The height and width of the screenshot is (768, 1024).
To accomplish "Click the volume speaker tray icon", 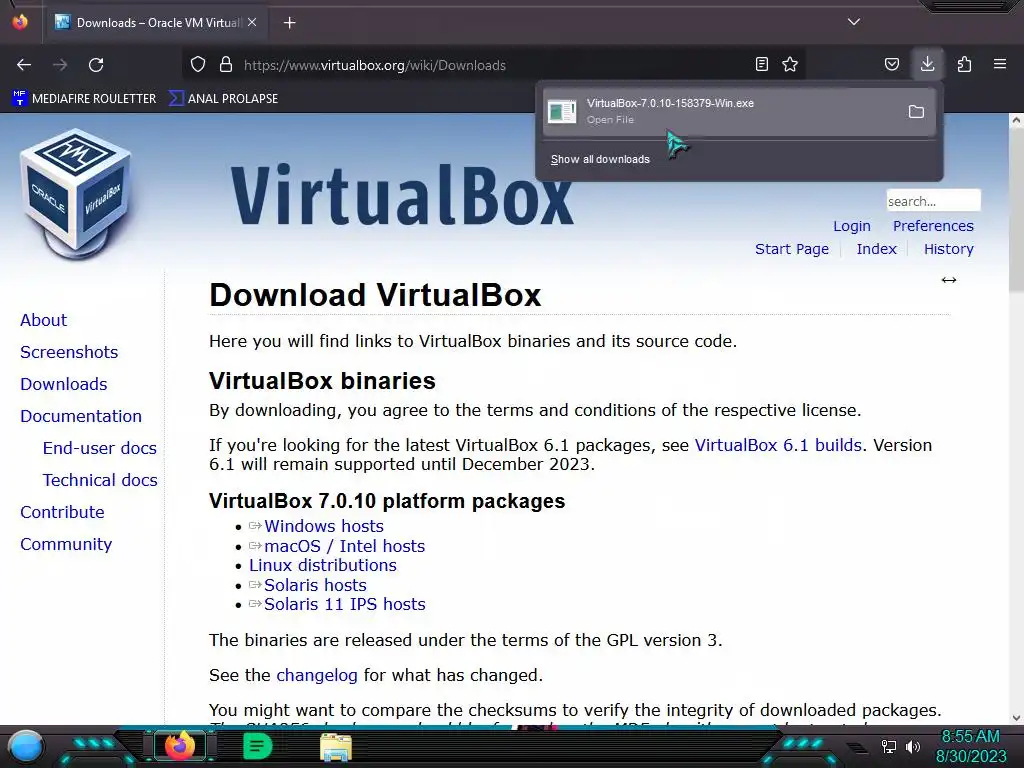I will coord(912,746).
